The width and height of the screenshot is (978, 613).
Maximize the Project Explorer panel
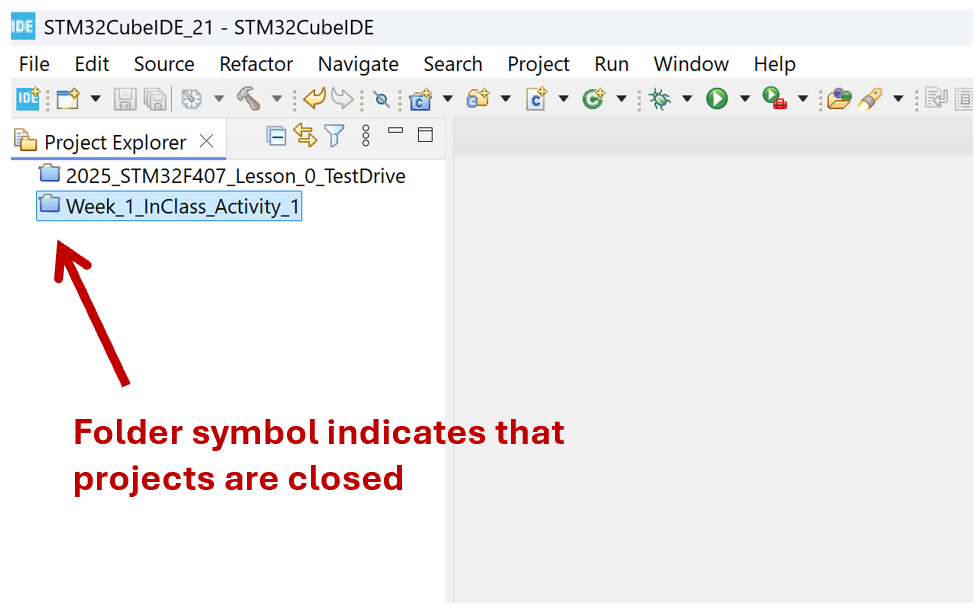coord(425,135)
